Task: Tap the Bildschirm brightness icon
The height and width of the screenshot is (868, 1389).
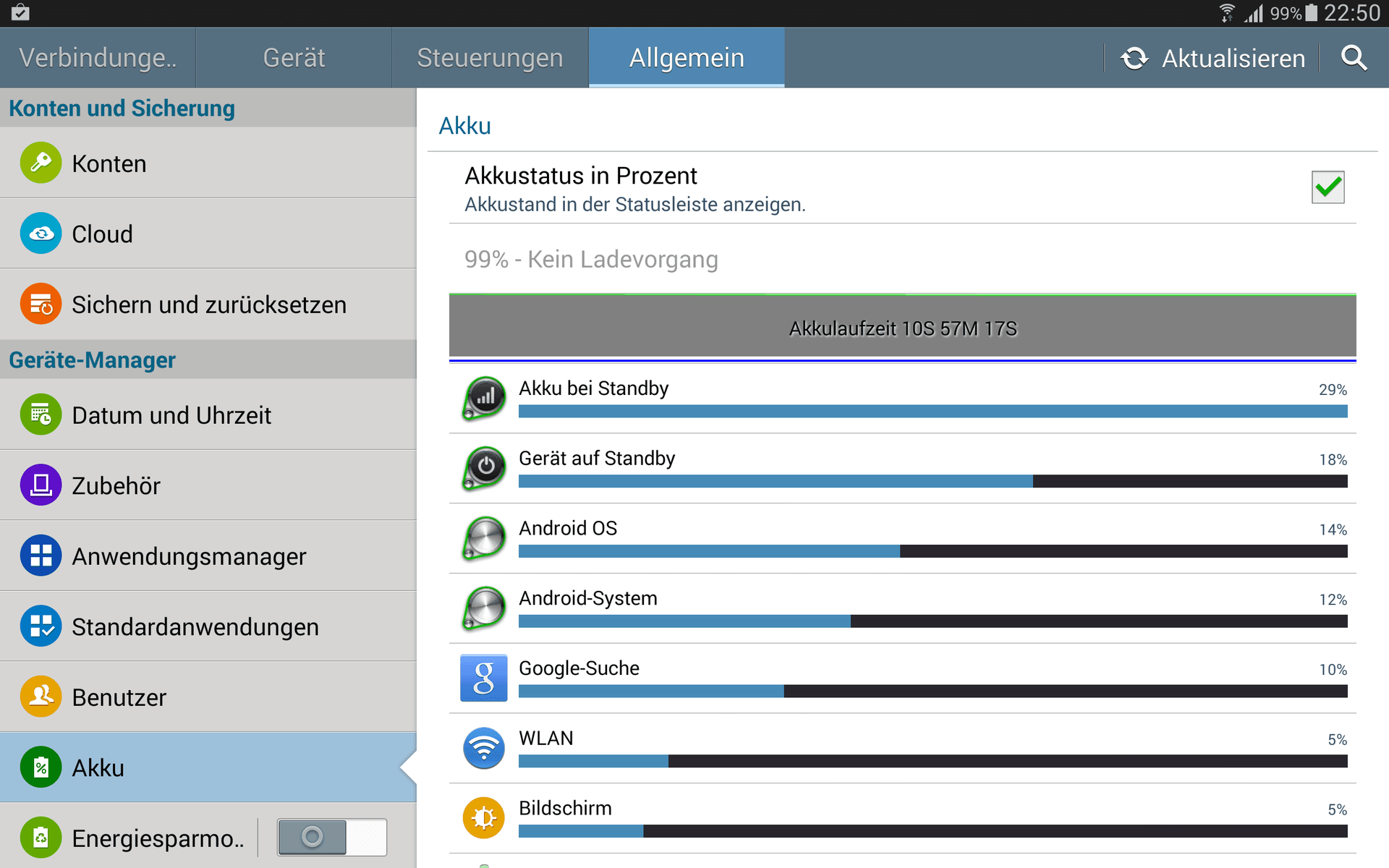Action: [483, 818]
